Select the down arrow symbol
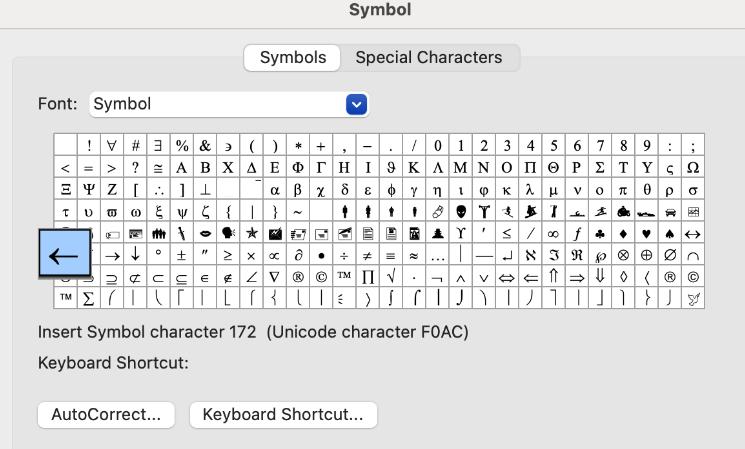 point(135,255)
